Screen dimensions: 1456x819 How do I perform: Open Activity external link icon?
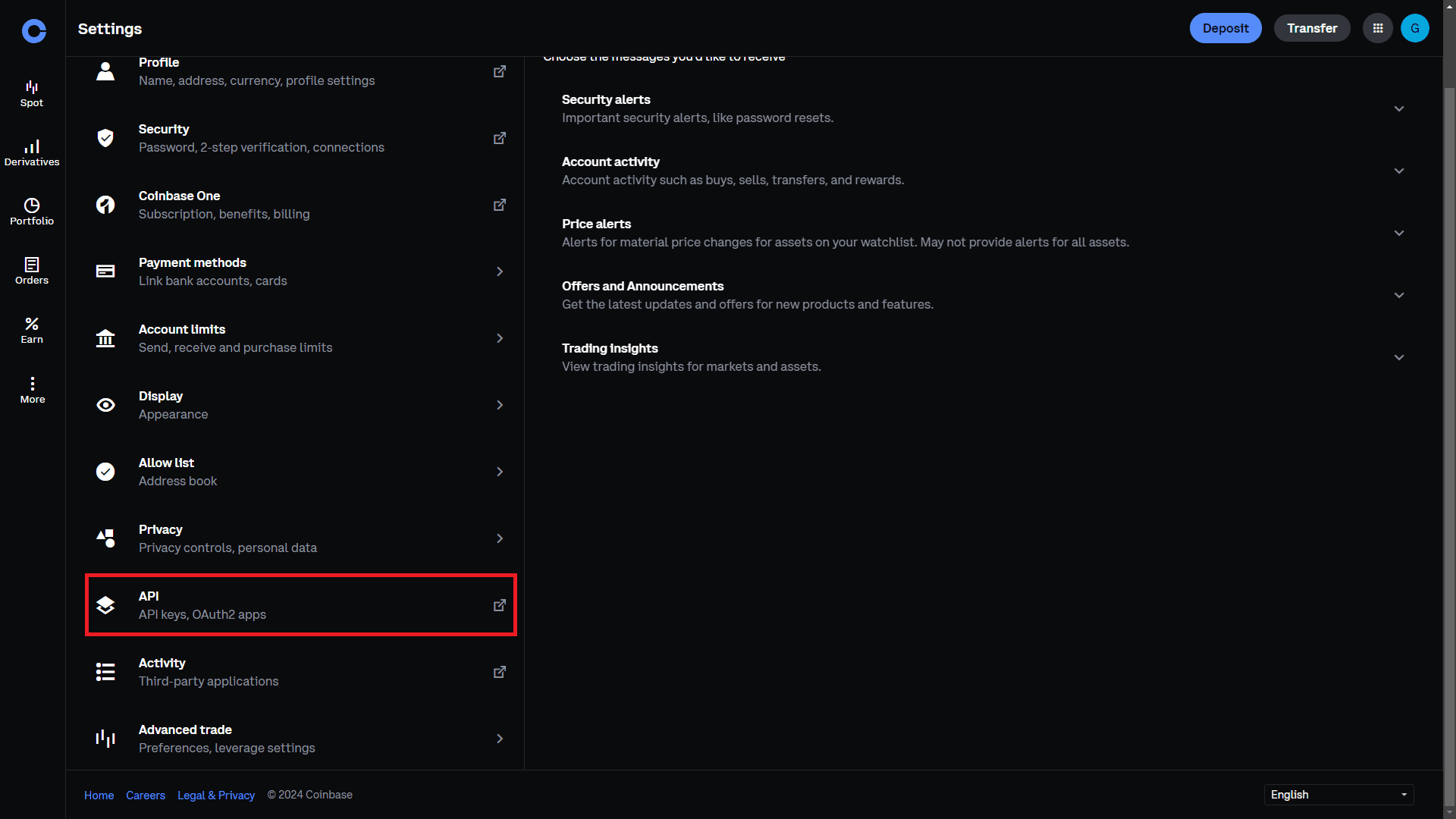(500, 672)
